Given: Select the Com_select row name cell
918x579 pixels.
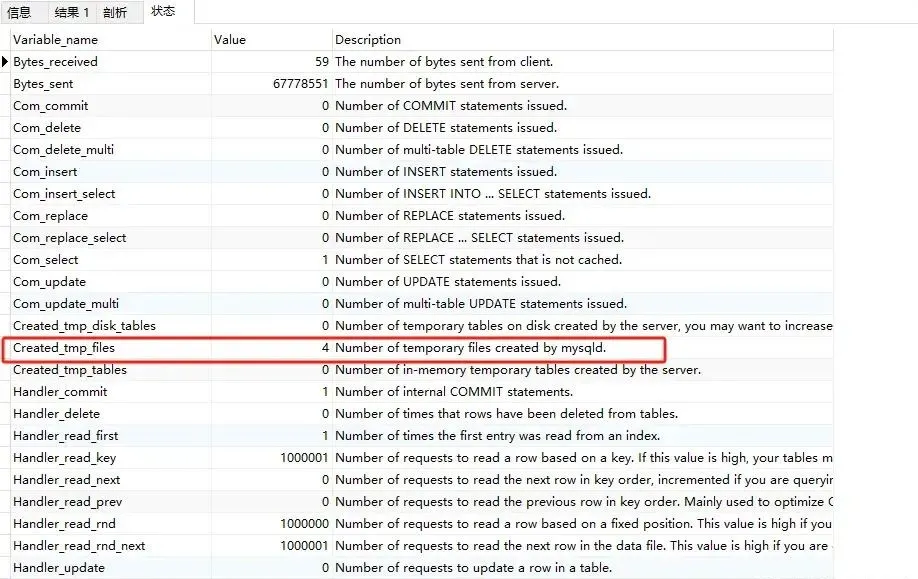Looking at the screenshot, I should (x=46, y=260).
